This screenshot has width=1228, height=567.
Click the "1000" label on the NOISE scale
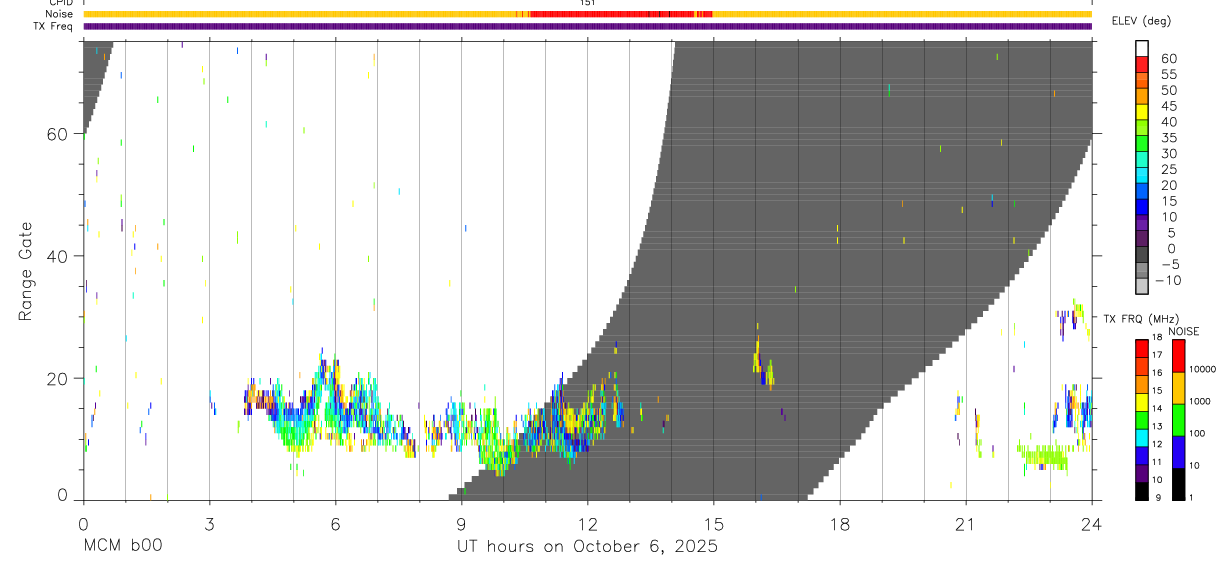pyautogui.click(x=1200, y=402)
